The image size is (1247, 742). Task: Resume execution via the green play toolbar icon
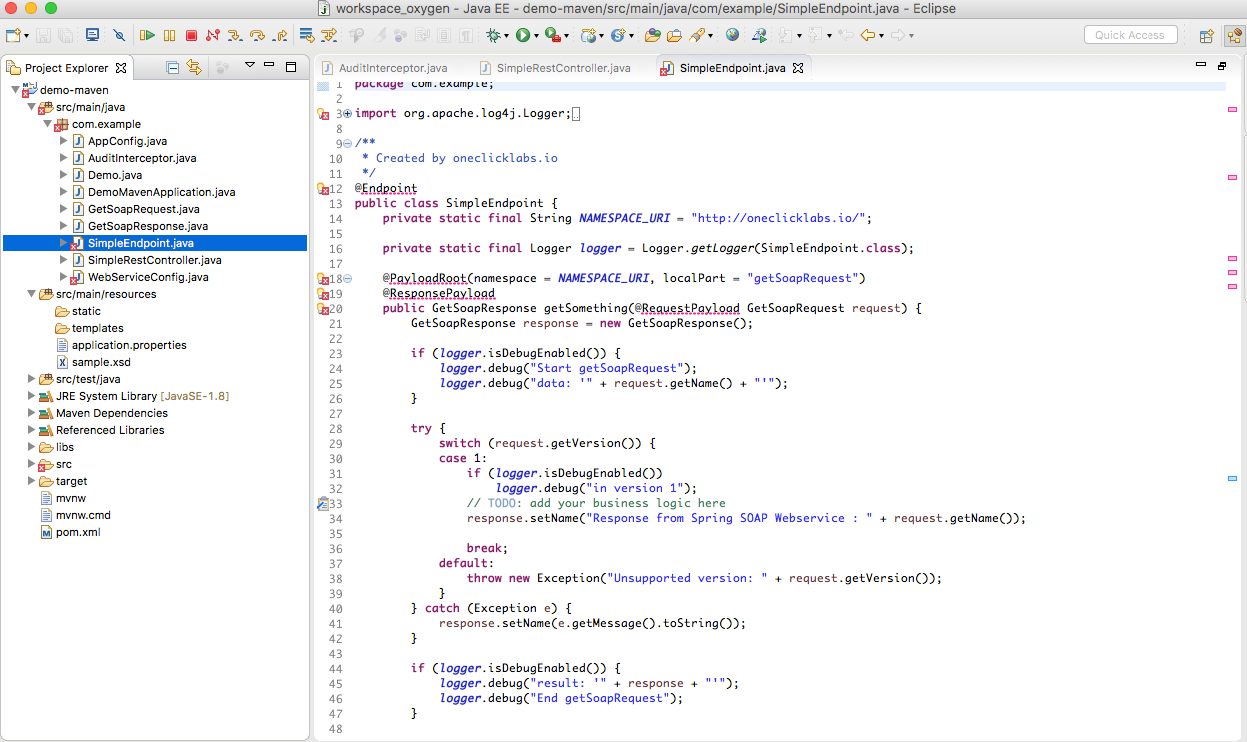148,35
